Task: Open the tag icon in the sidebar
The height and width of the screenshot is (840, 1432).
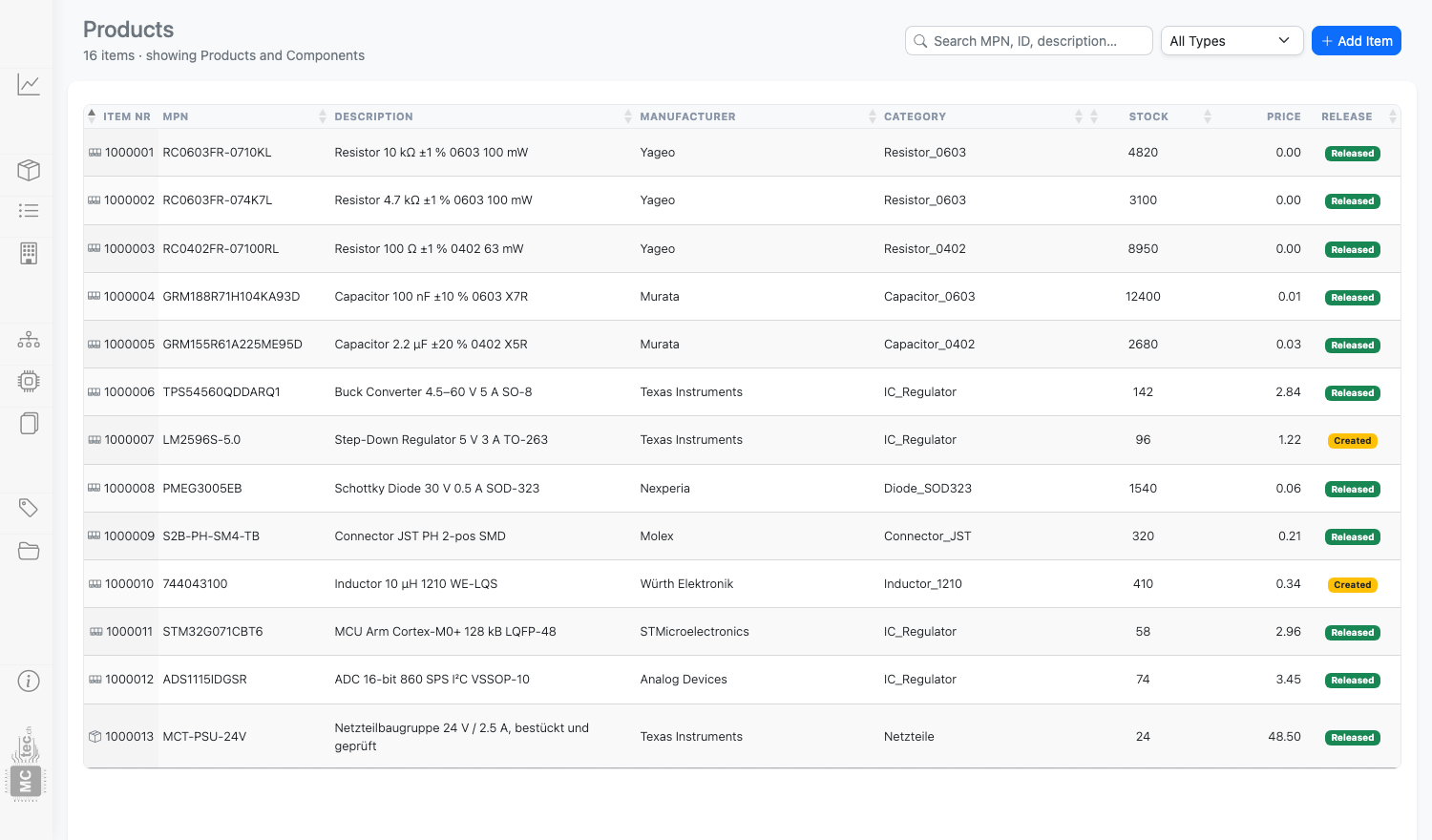Action: pos(29,508)
